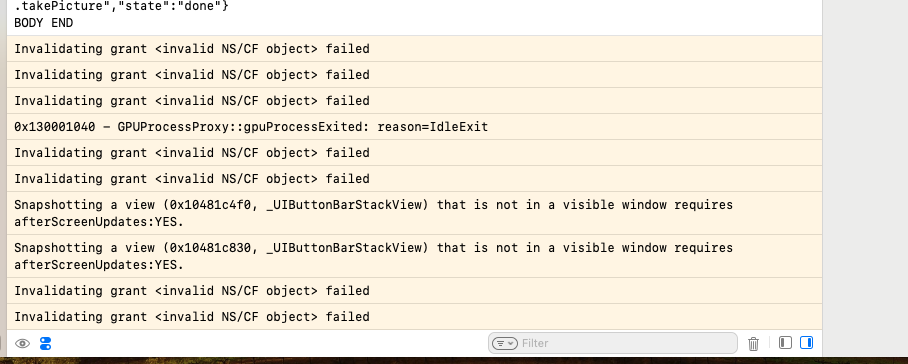The height and width of the screenshot is (364, 908).
Task: Select Invalidating grant line directly below BODY END
Action: pos(415,49)
